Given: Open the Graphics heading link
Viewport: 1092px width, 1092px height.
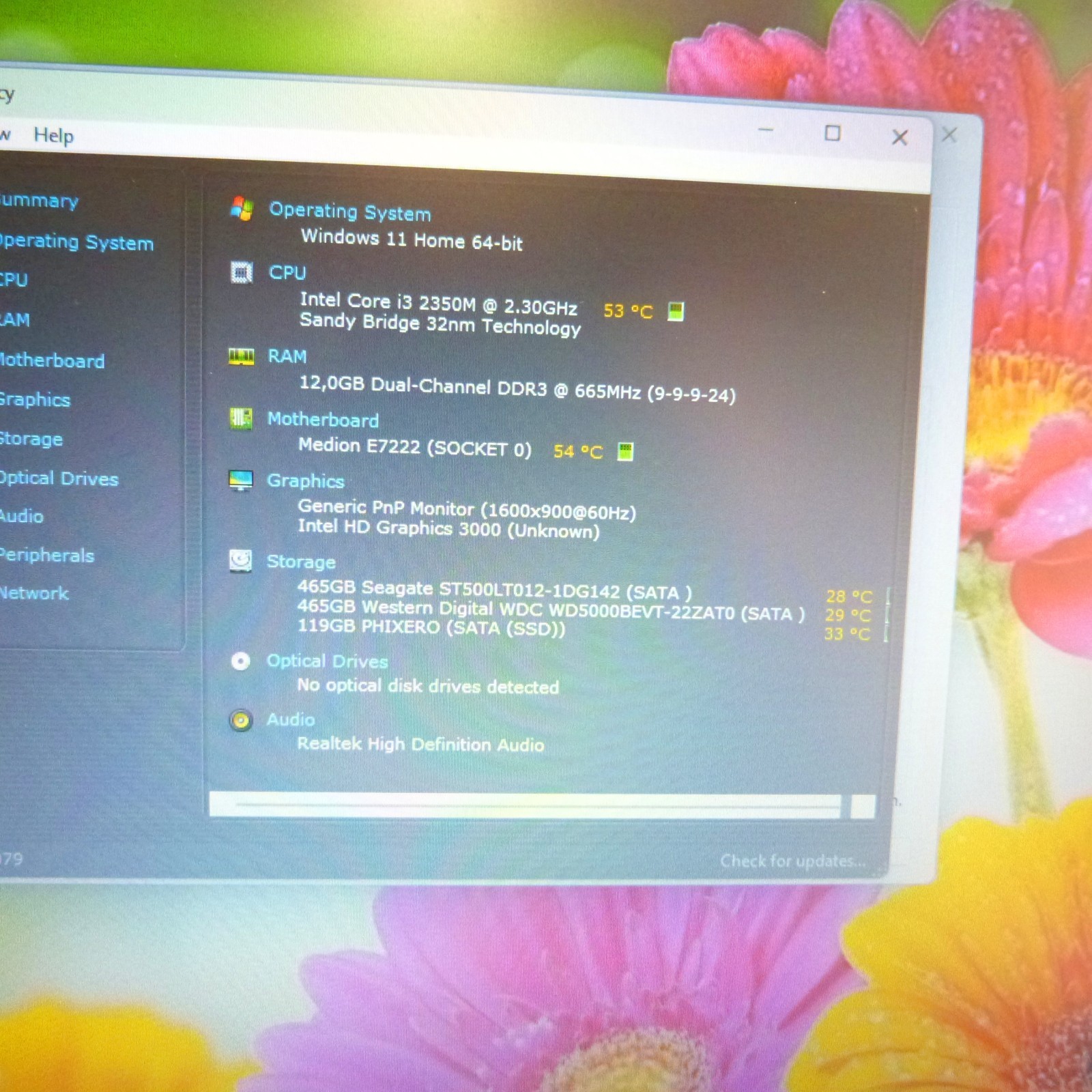Looking at the screenshot, I should 305,480.
